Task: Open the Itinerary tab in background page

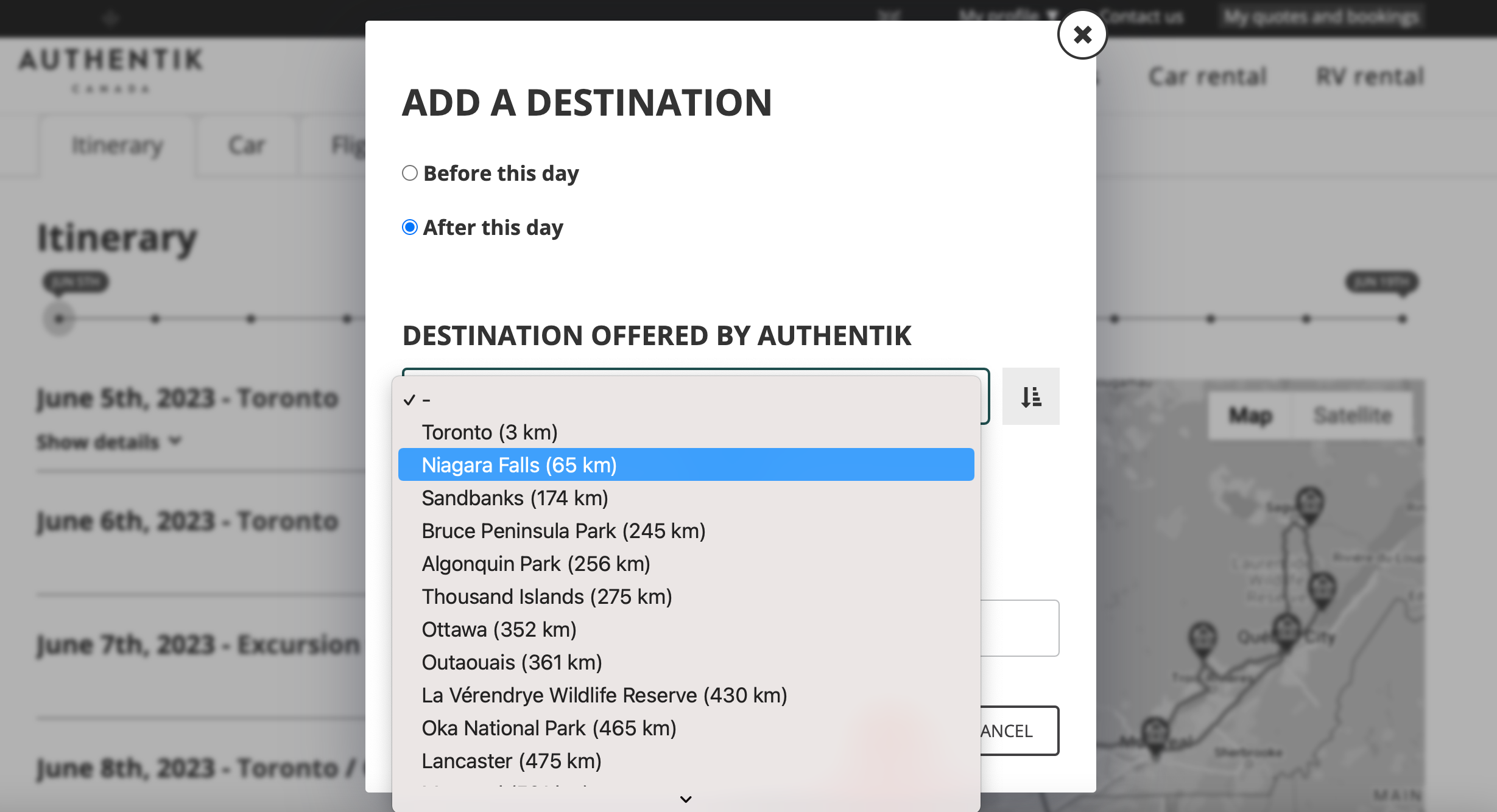Action: 118,146
